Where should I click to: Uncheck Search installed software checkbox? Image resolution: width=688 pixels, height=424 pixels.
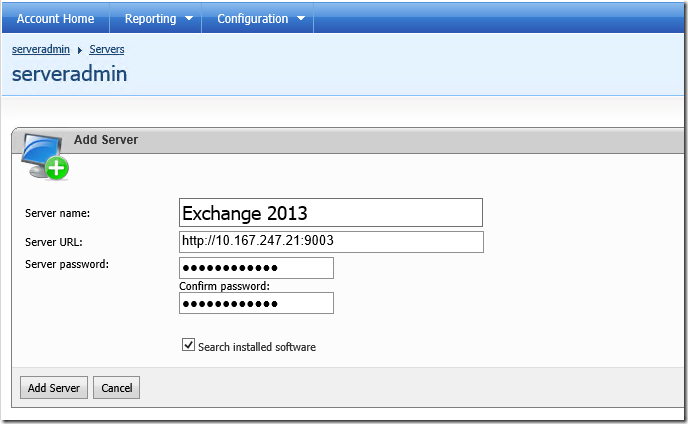point(188,345)
